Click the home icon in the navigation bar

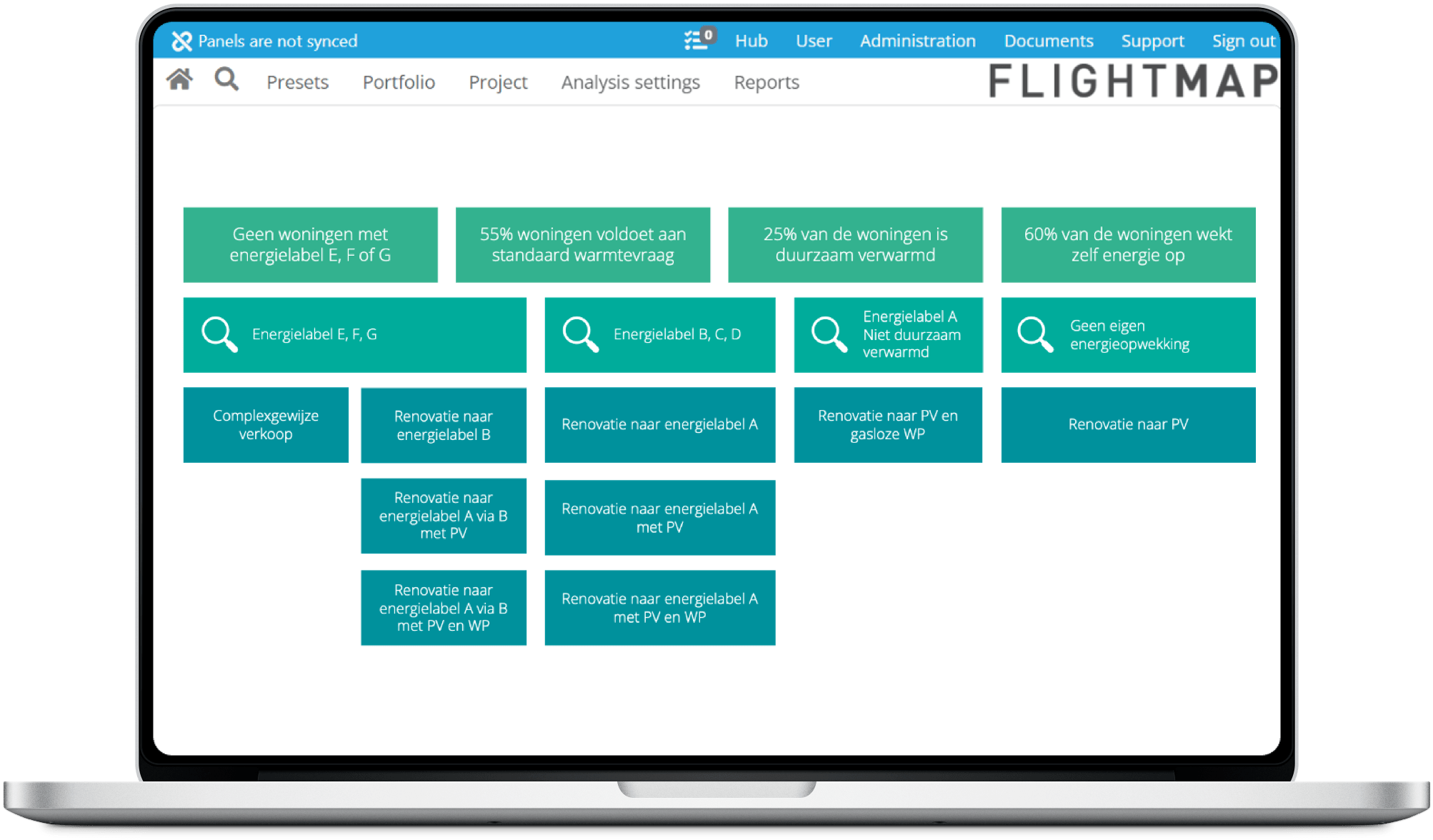tap(179, 81)
